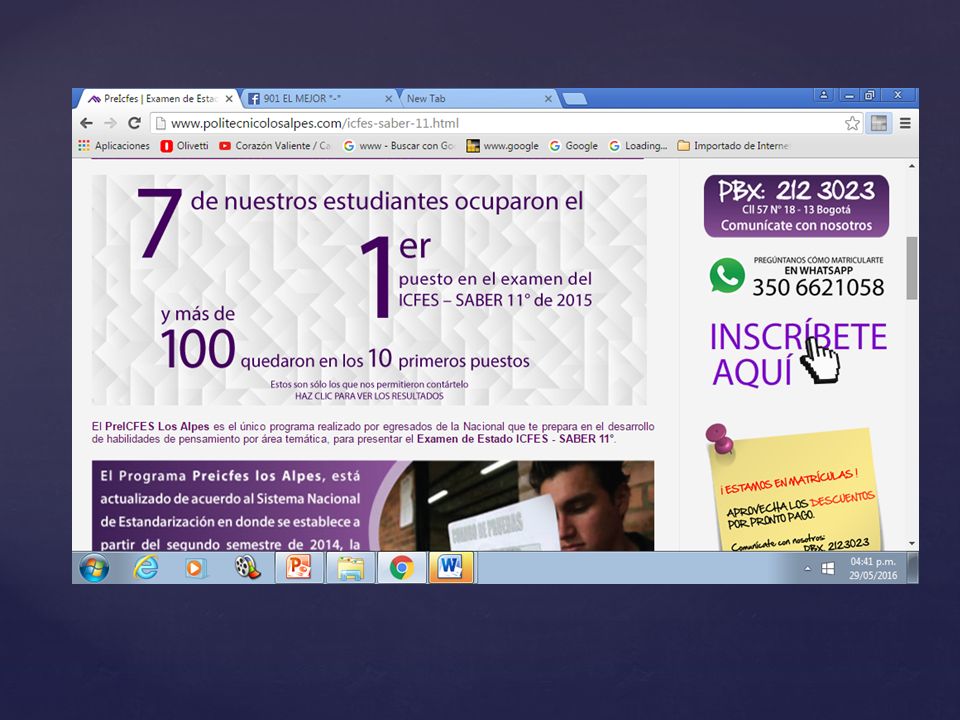The height and width of the screenshot is (720, 960).
Task: Open Windows Media Player from the taskbar
Action: 195,568
